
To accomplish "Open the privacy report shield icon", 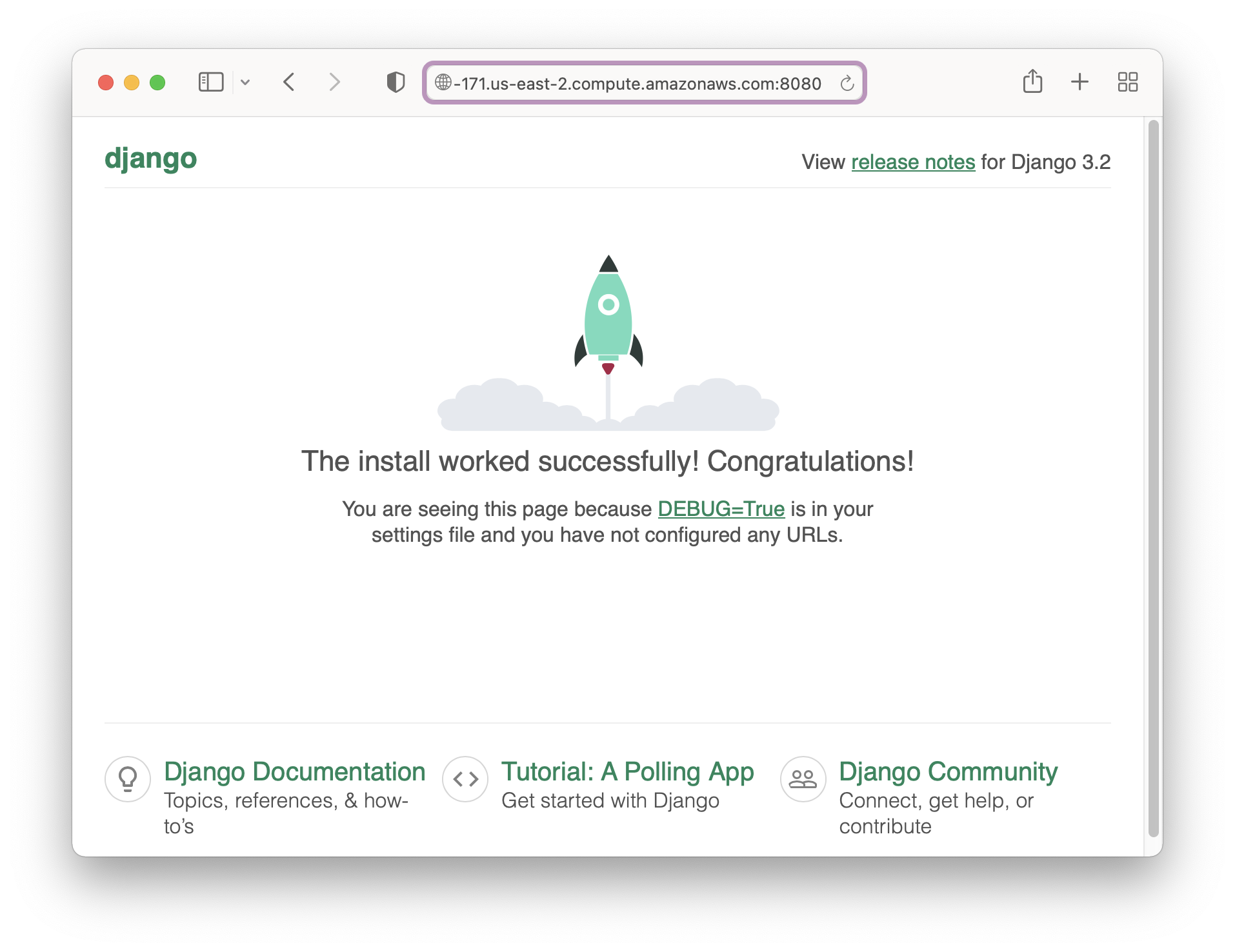I will tap(396, 83).
